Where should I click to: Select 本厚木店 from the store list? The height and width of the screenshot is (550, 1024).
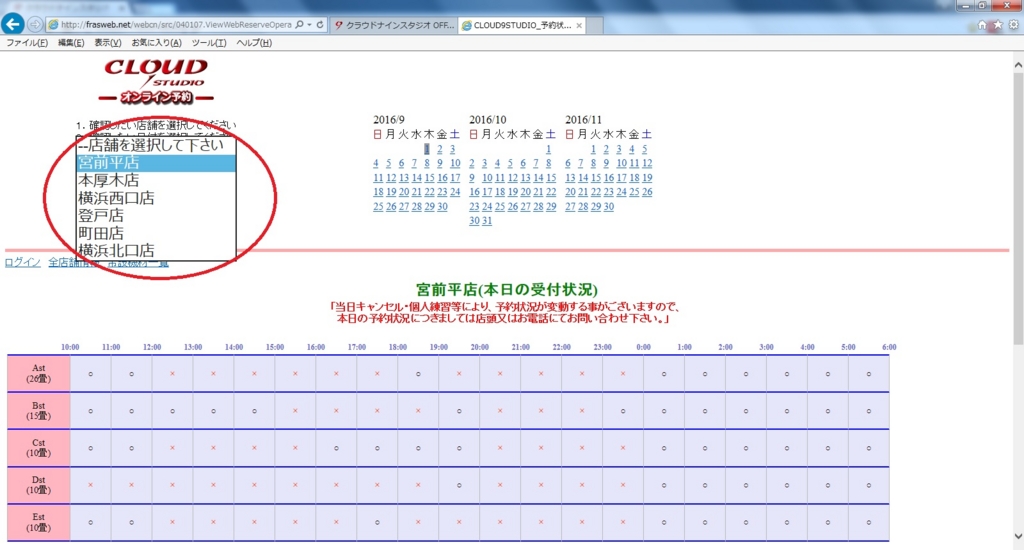pyautogui.click(x=156, y=180)
